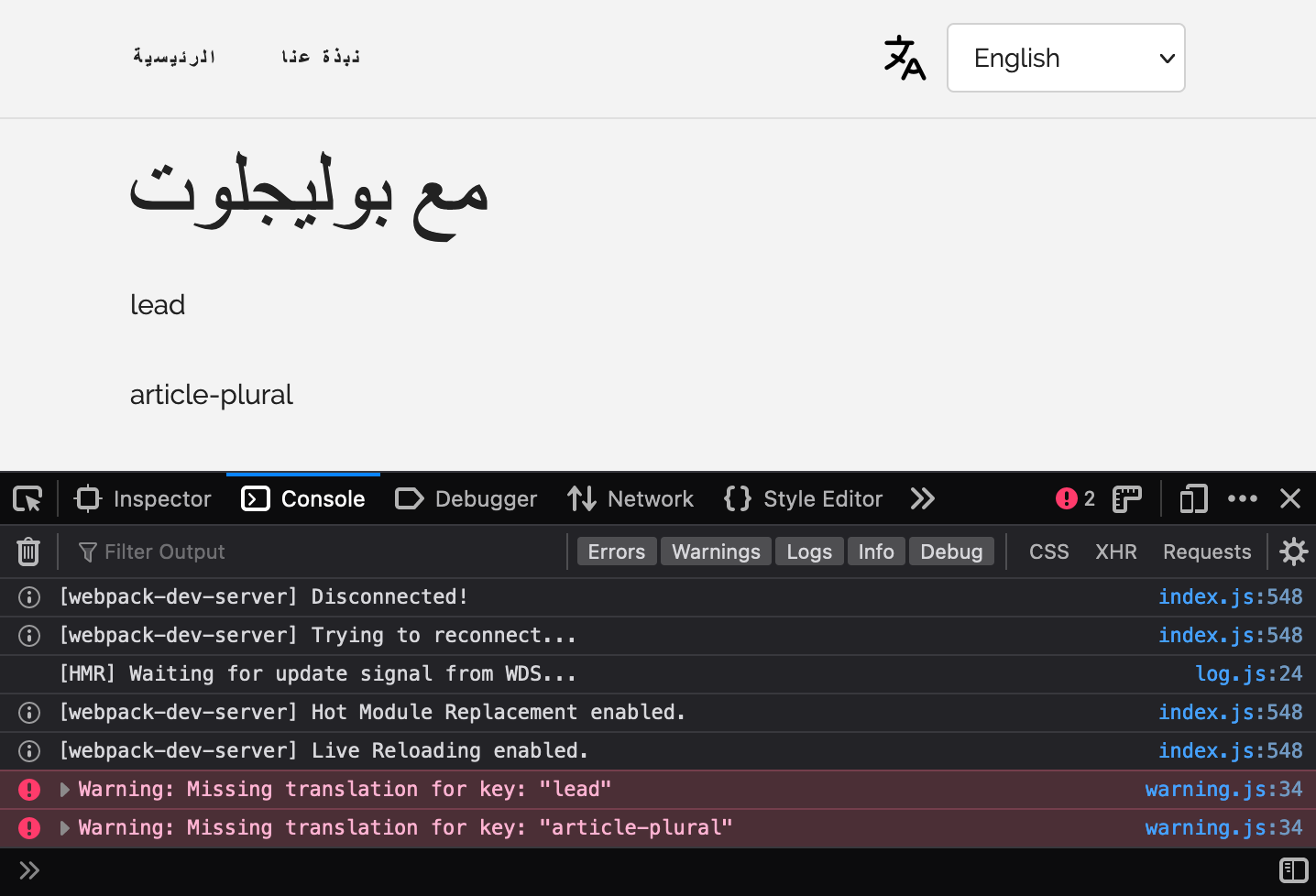The width and height of the screenshot is (1316, 896).
Task: Click the info icon beside webpack-dev-server Disconnected
Action: [28, 596]
